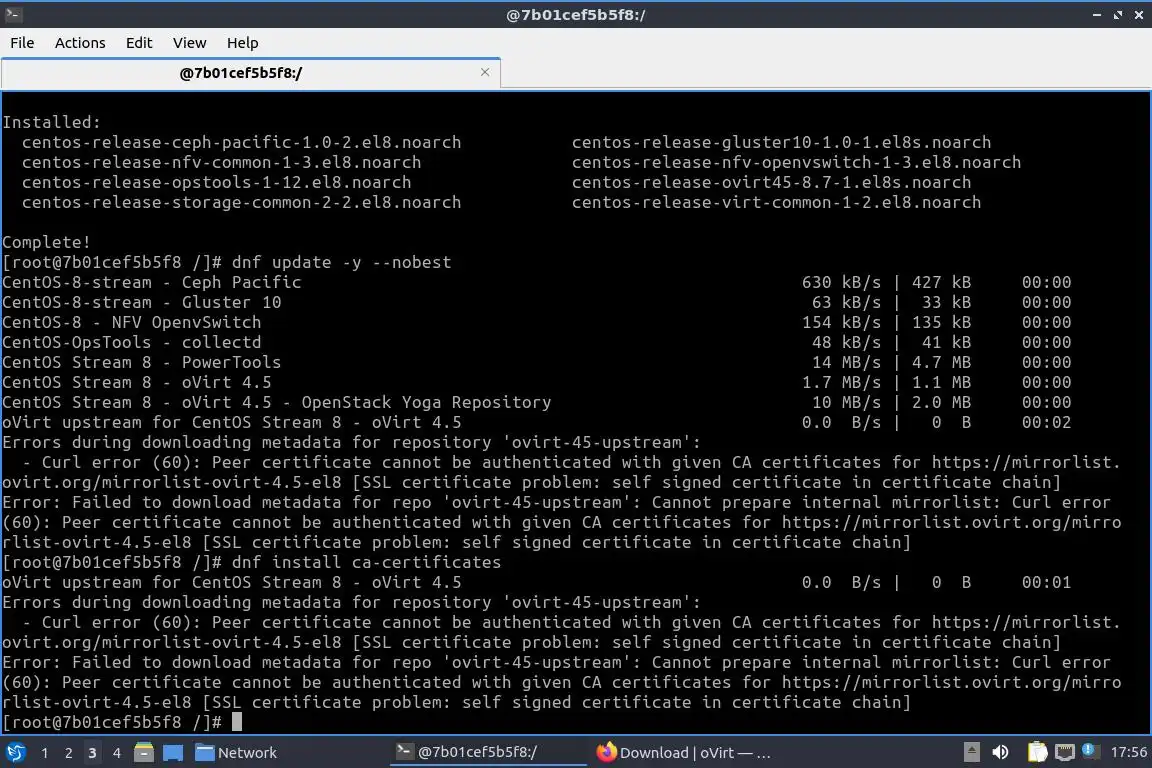Viewport: 1152px width, 768px height.
Task: Click the 'dnf install ca-certificates' command text
Action: pyautogui.click(x=367, y=562)
